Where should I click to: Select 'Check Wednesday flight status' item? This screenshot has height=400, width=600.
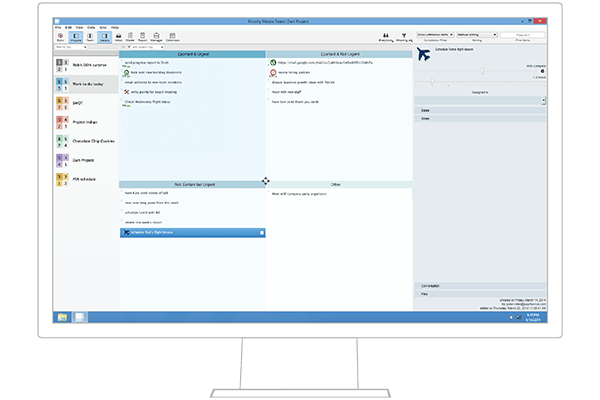[147, 102]
